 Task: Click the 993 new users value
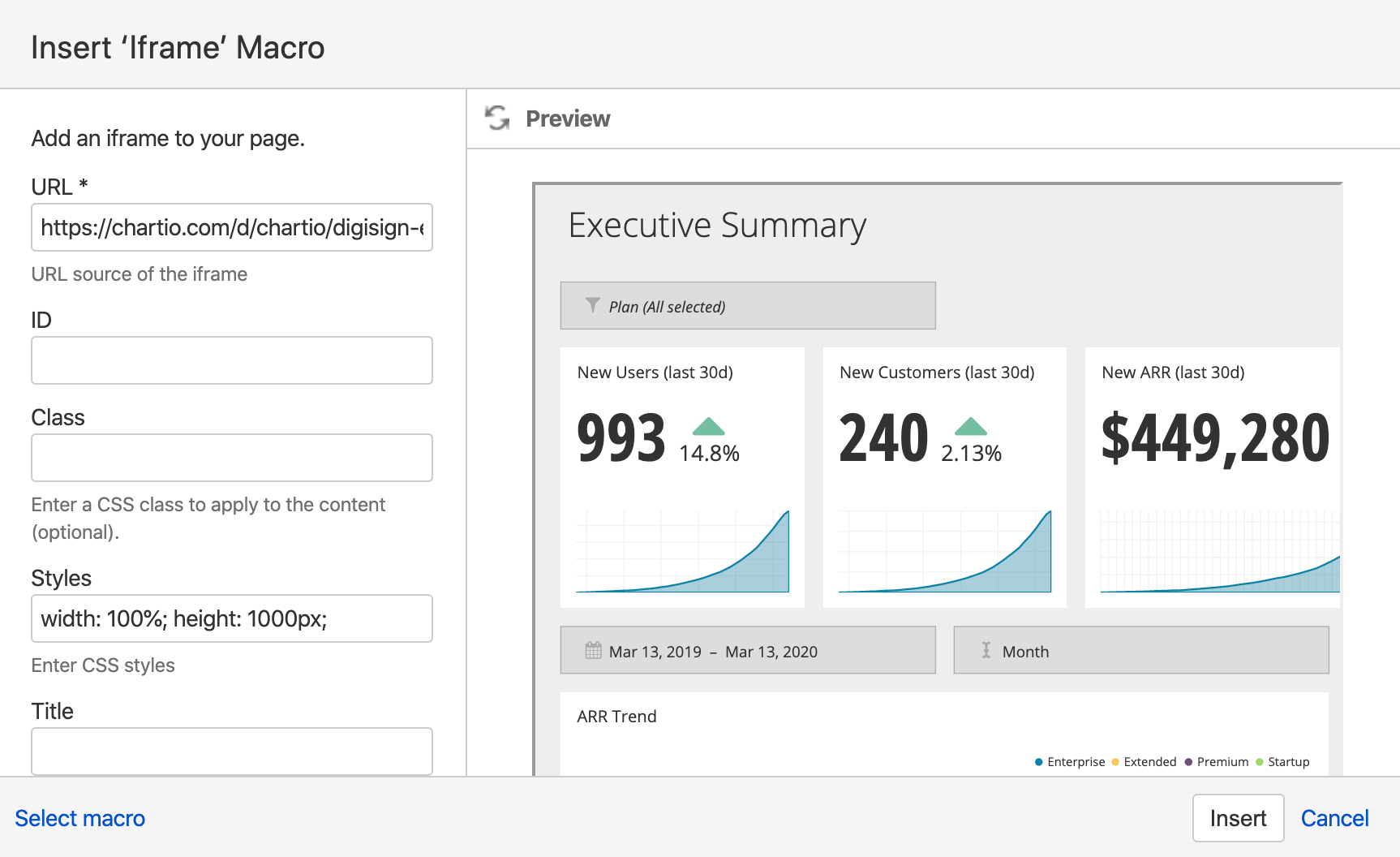coord(621,438)
